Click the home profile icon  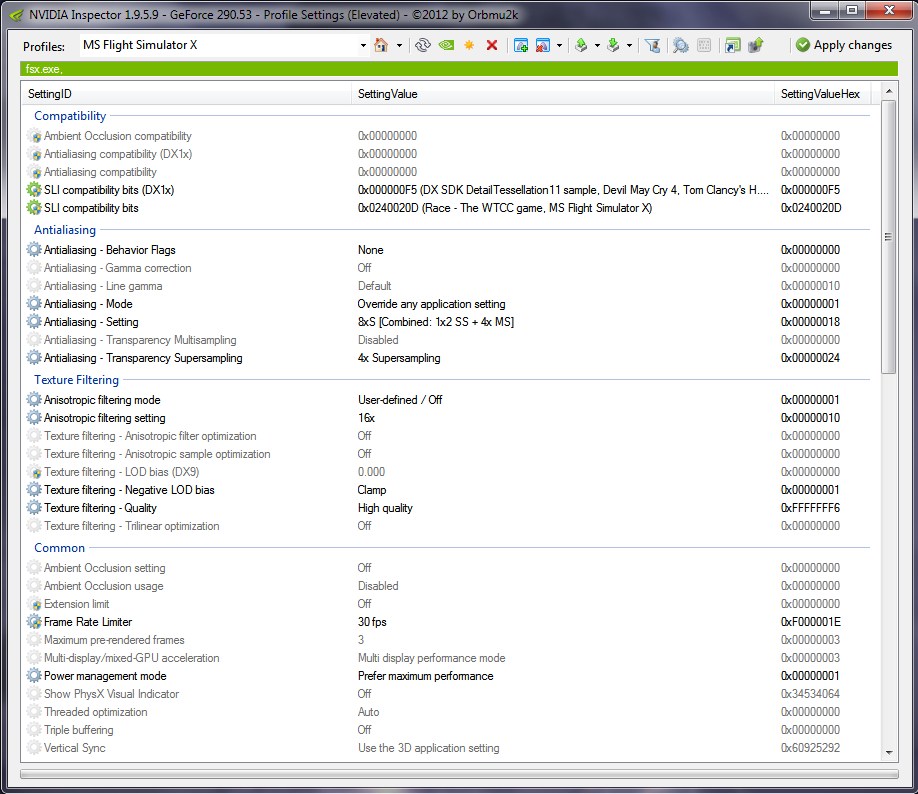tap(381, 45)
